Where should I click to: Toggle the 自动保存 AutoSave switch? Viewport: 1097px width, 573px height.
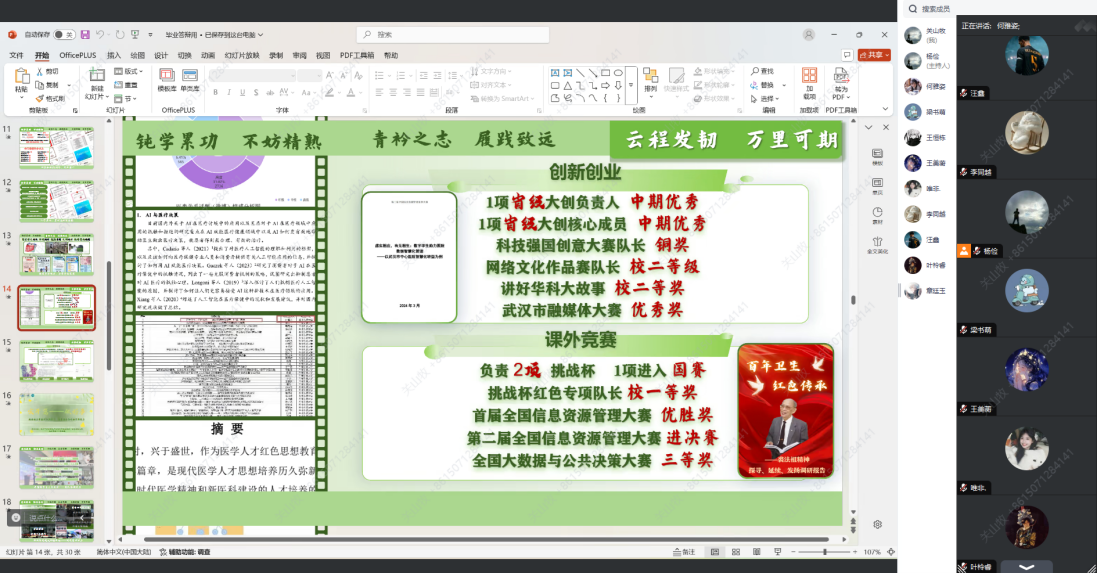tap(64, 34)
